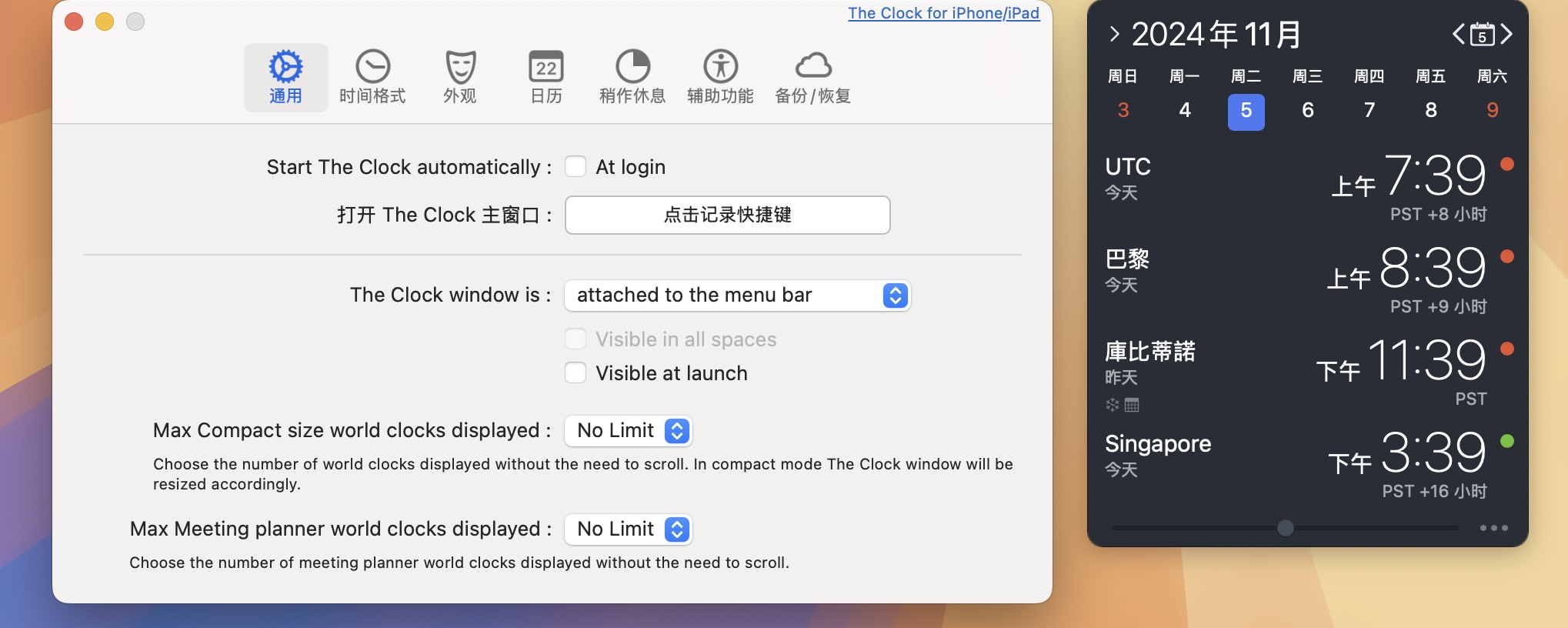1568x628 pixels.
Task: Open the attached to the menu bar dropdown
Action: point(737,296)
